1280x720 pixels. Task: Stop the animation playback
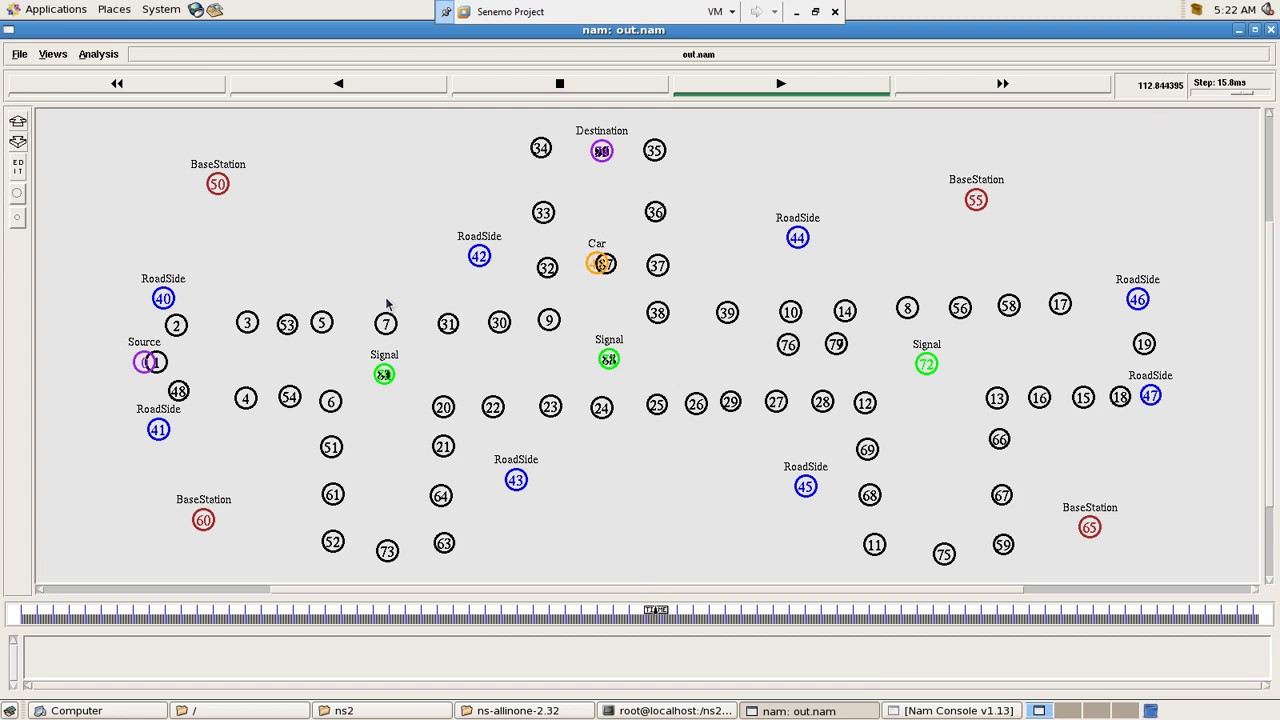(560, 84)
